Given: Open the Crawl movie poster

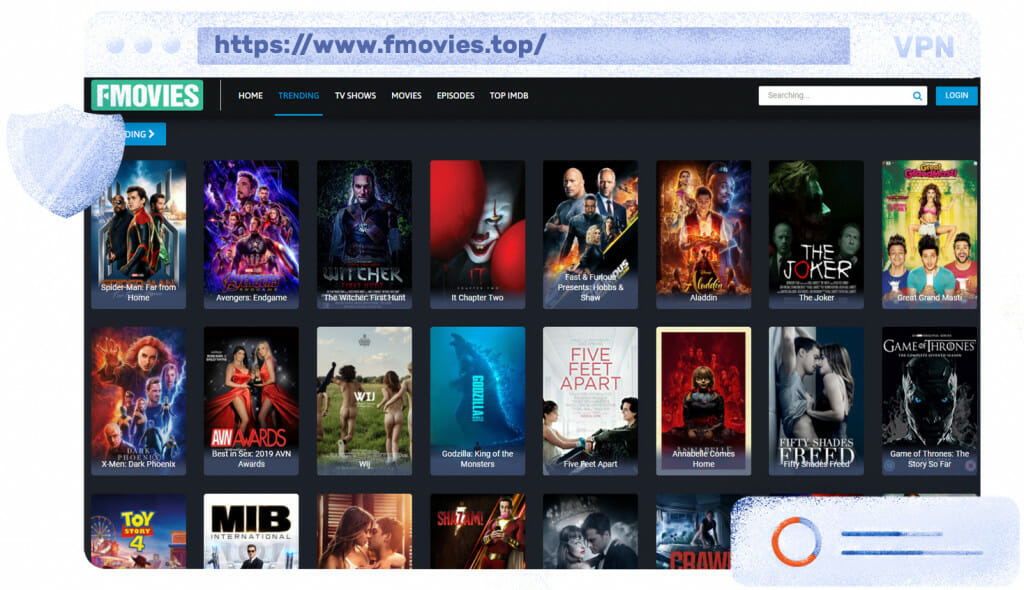Looking at the screenshot, I should tap(694, 531).
